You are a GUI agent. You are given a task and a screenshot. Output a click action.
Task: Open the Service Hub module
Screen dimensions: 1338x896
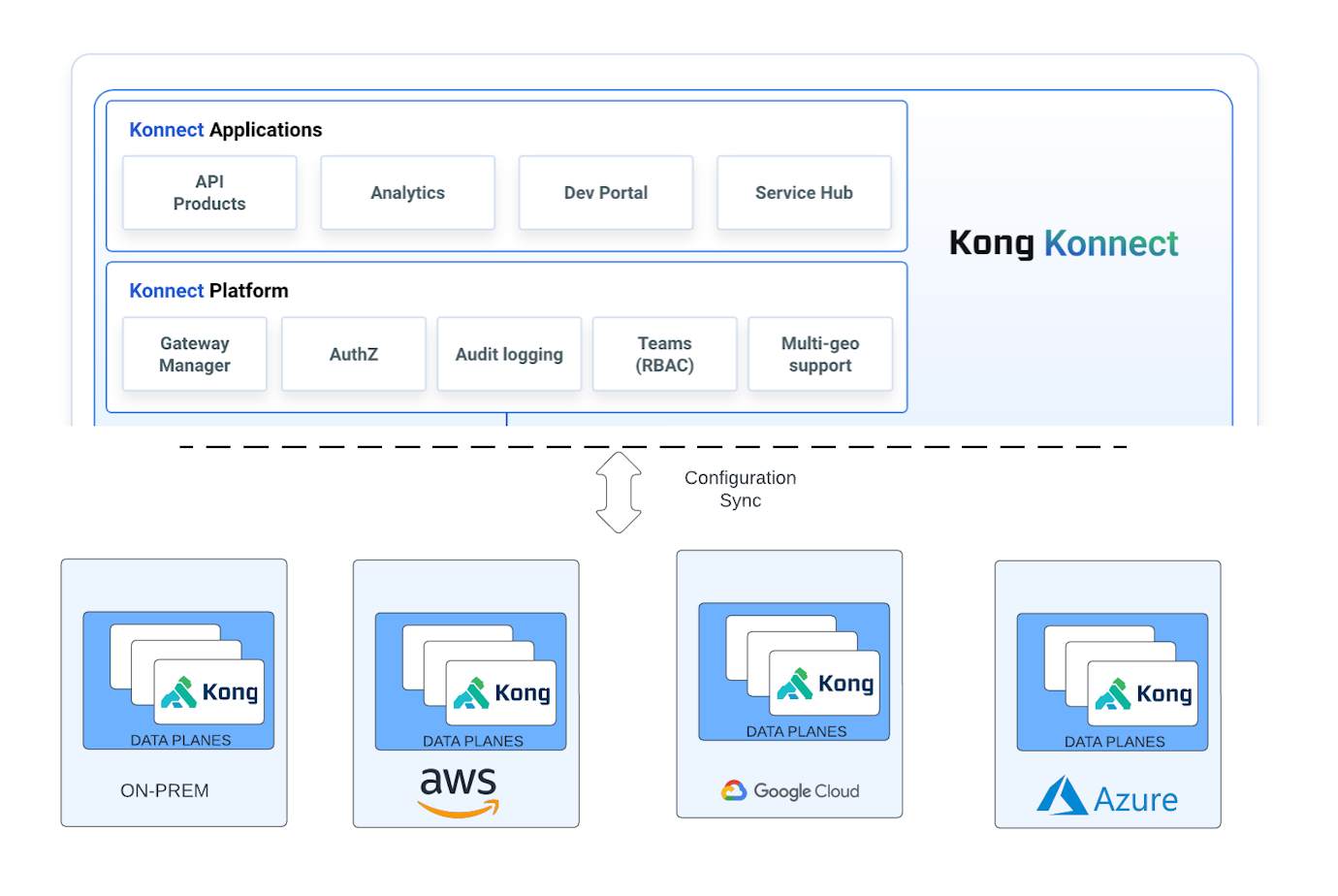804,192
